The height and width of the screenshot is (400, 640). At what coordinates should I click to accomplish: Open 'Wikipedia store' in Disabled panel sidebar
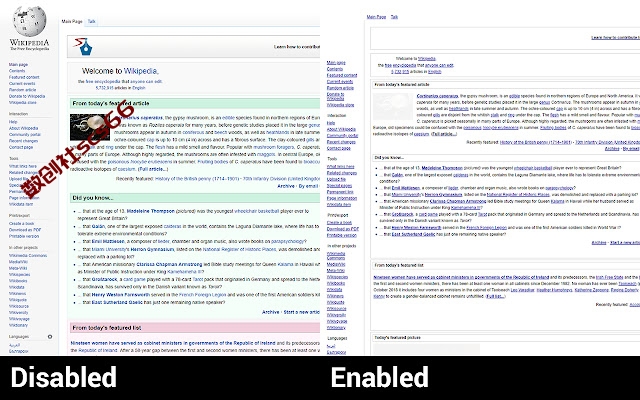[23, 102]
